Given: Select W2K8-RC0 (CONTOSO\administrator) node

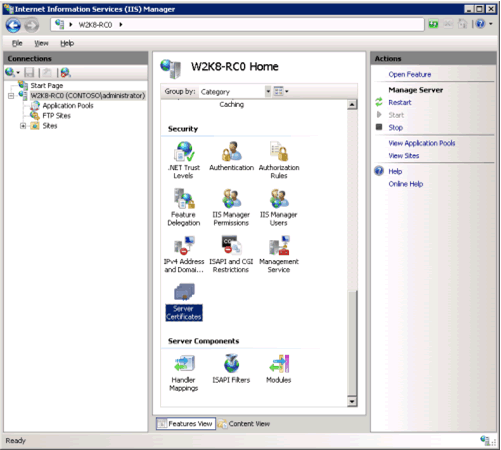Looking at the screenshot, I should click(x=88, y=96).
